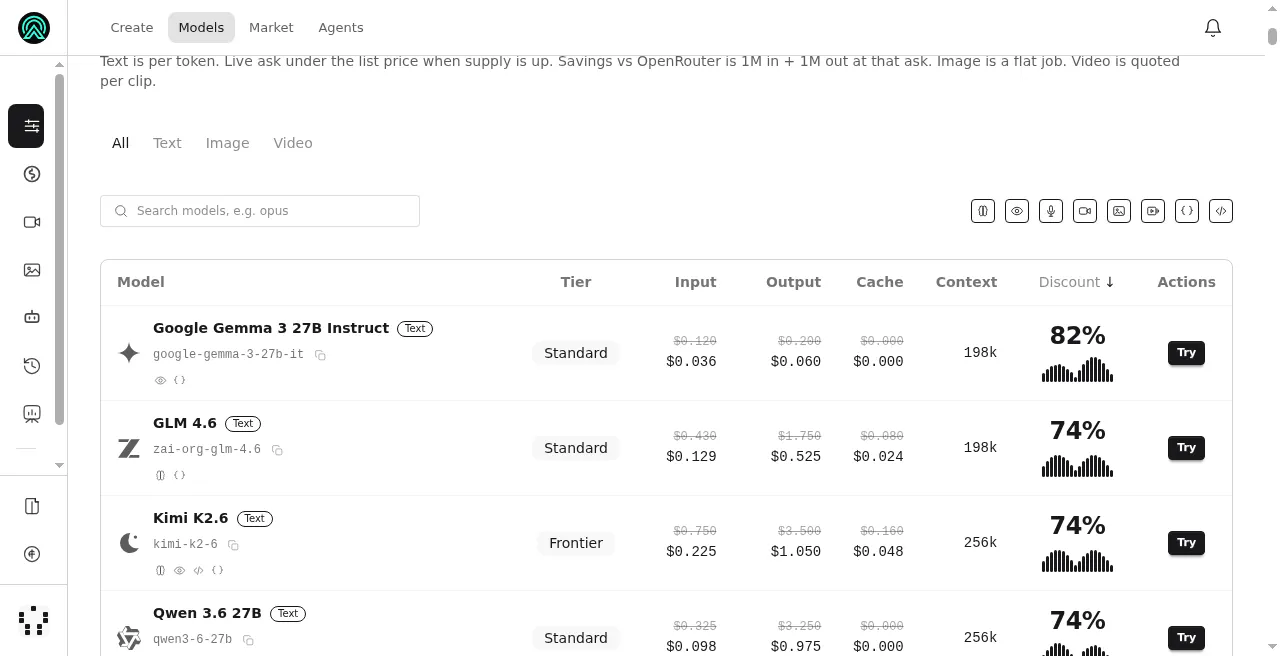Sort by the Model column header

pyautogui.click(x=141, y=282)
